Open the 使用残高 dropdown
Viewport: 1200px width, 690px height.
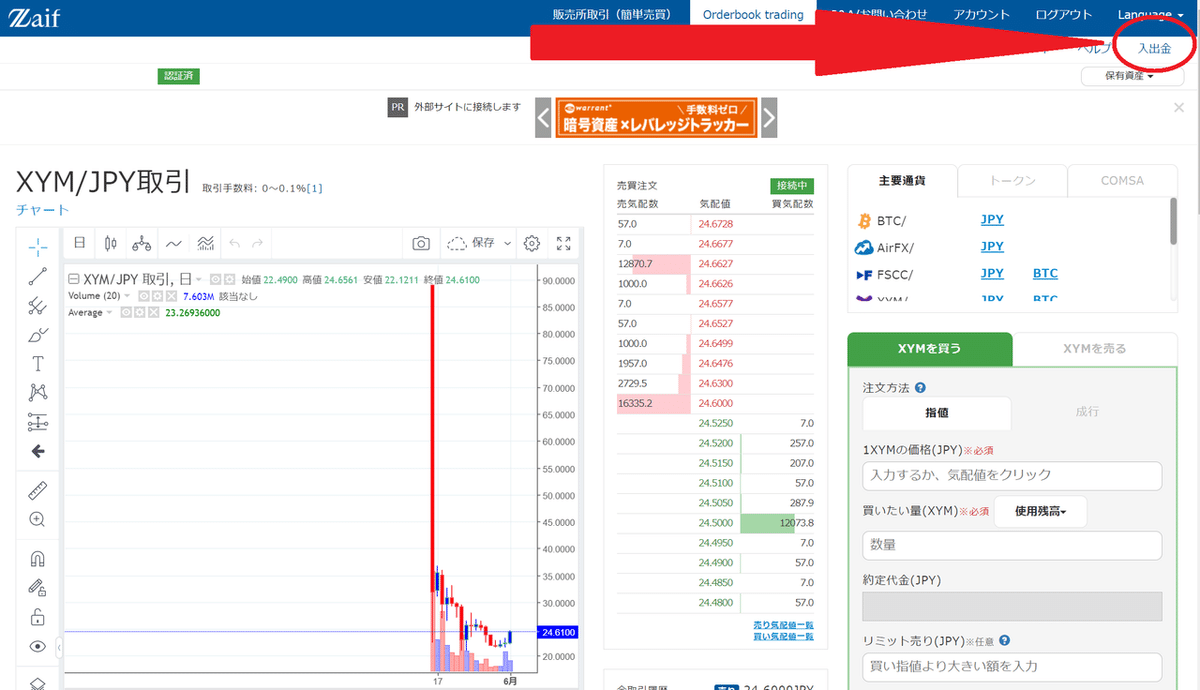click(1040, 511)
